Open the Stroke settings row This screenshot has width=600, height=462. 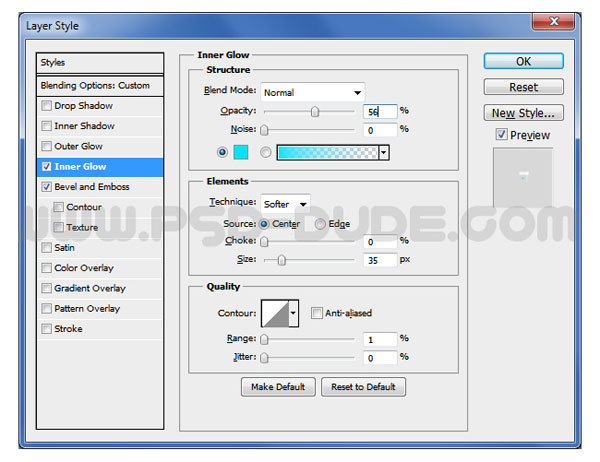(100, 329)
